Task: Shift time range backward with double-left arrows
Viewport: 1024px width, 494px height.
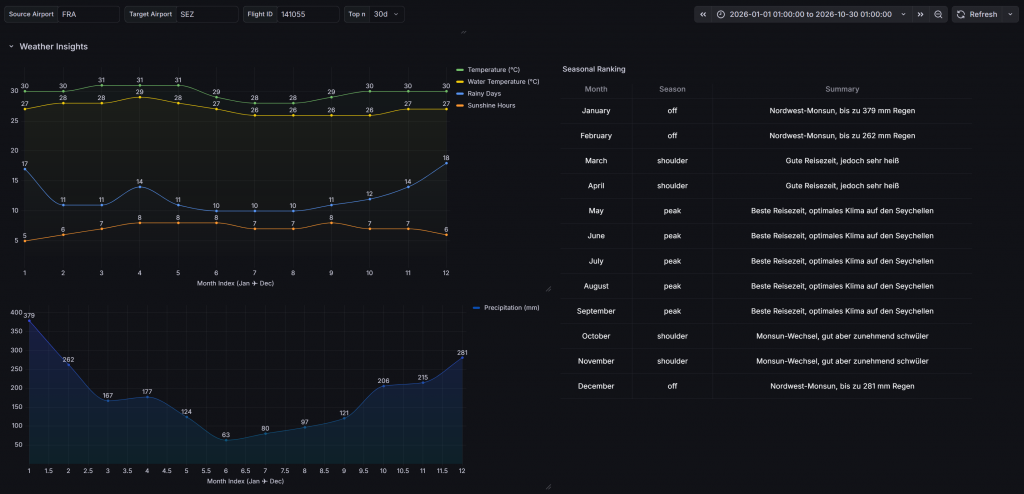Action: point(703,15)
